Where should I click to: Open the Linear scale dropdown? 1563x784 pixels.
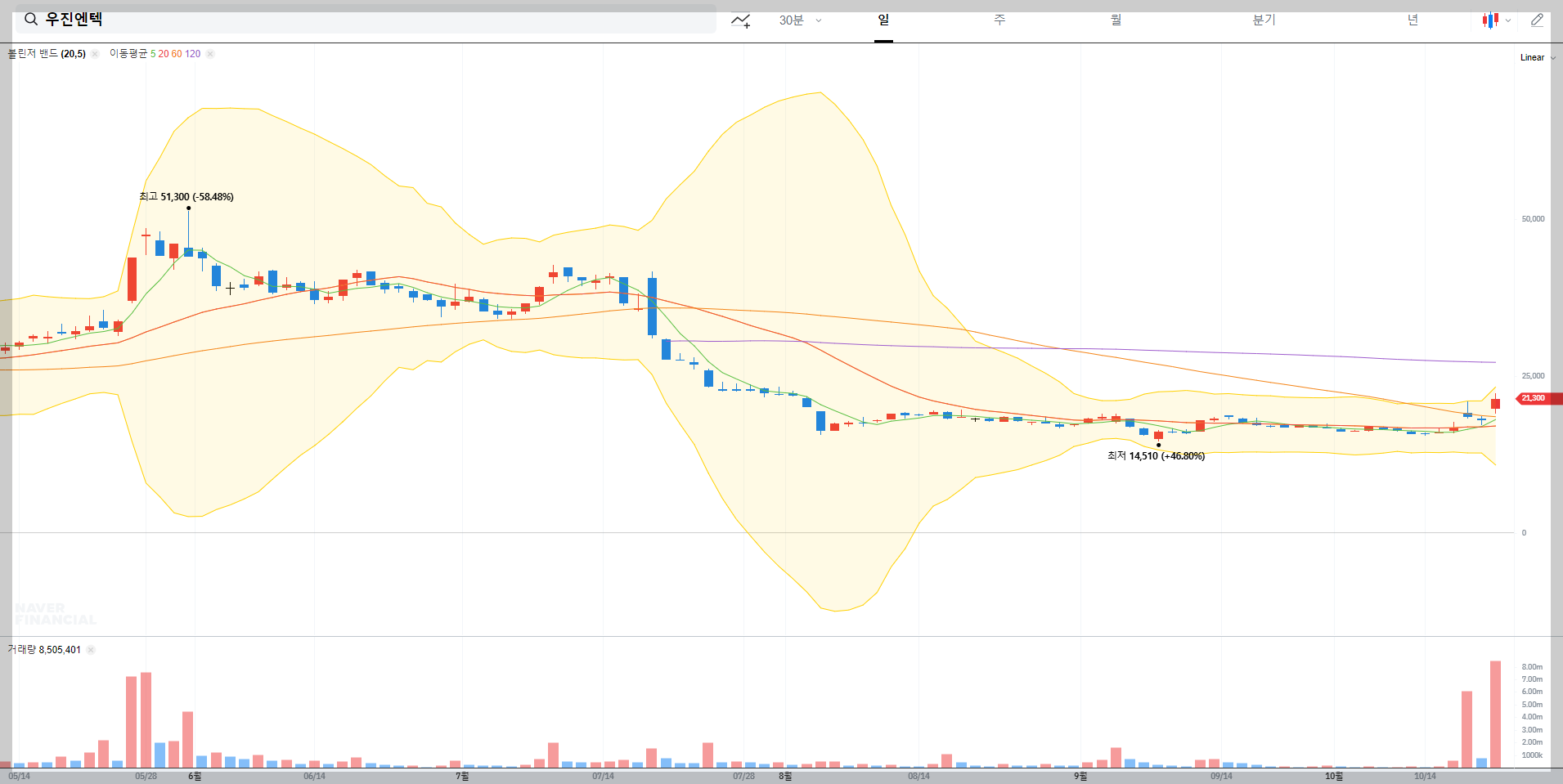[x=1538, y=57]
